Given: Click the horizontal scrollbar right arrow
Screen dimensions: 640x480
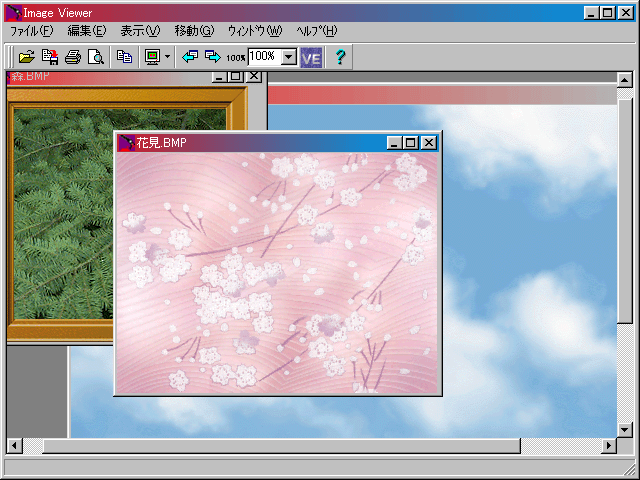Looking at the screenshot, I should 609,445.
